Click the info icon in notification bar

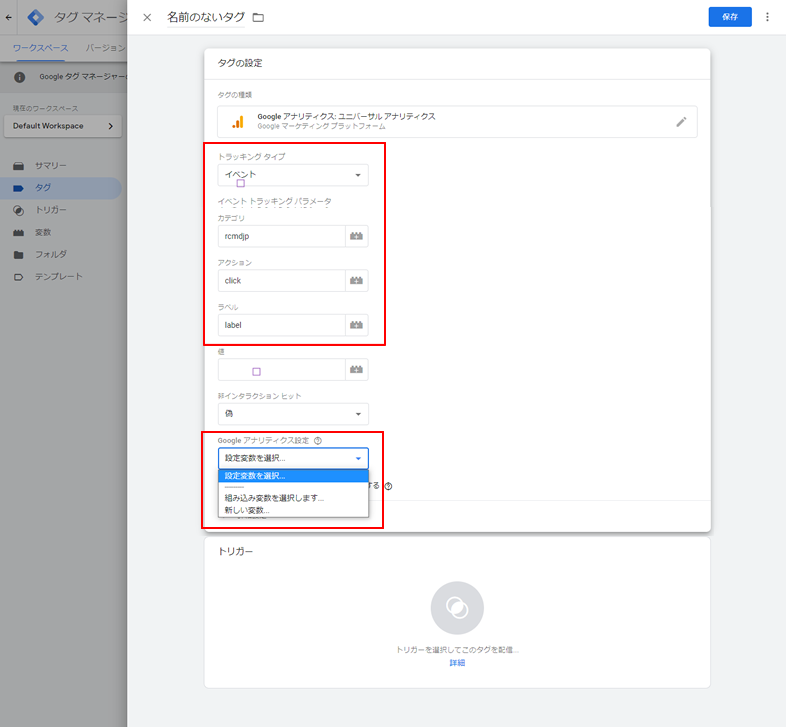[20, 77]
